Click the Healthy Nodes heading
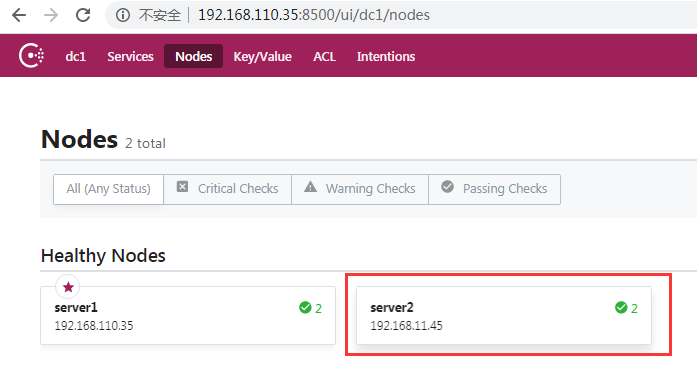Viewport: 697px width, 373px height. tap(103, 256)
